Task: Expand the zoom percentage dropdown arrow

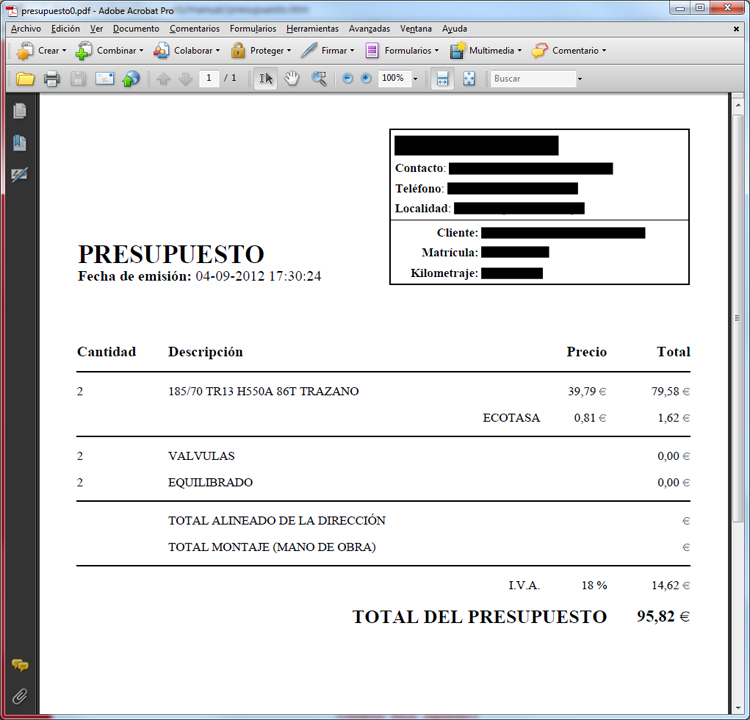Action: pyautogui.click(x=415, y=79)
